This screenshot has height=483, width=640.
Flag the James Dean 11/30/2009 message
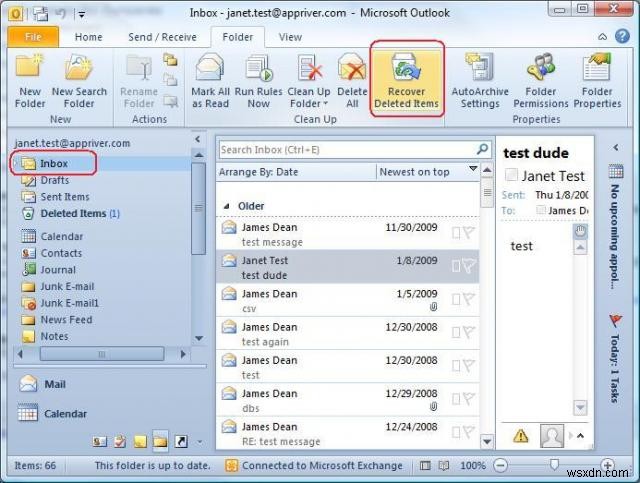[x=469, y=233]
